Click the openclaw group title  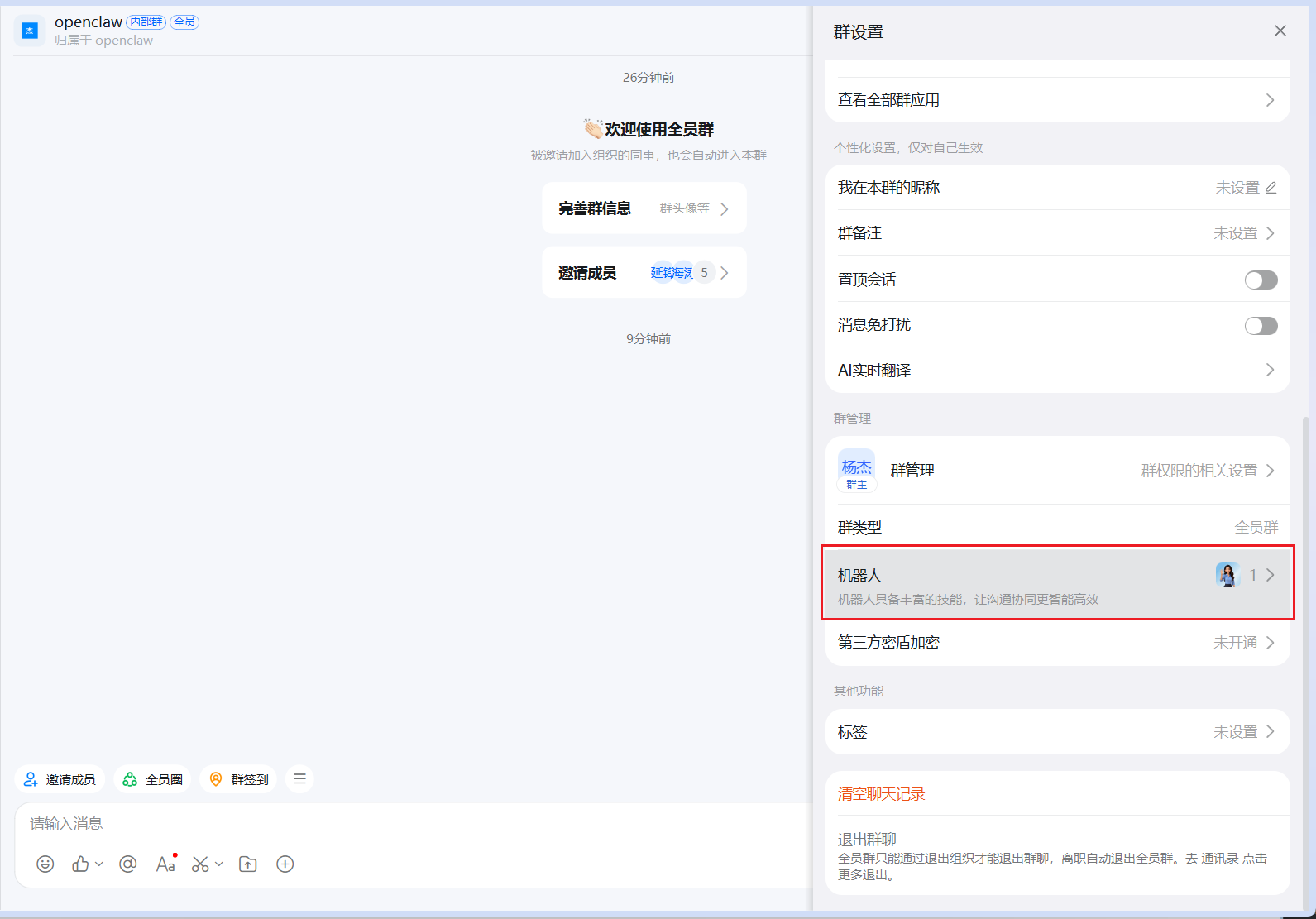point(89,22)
